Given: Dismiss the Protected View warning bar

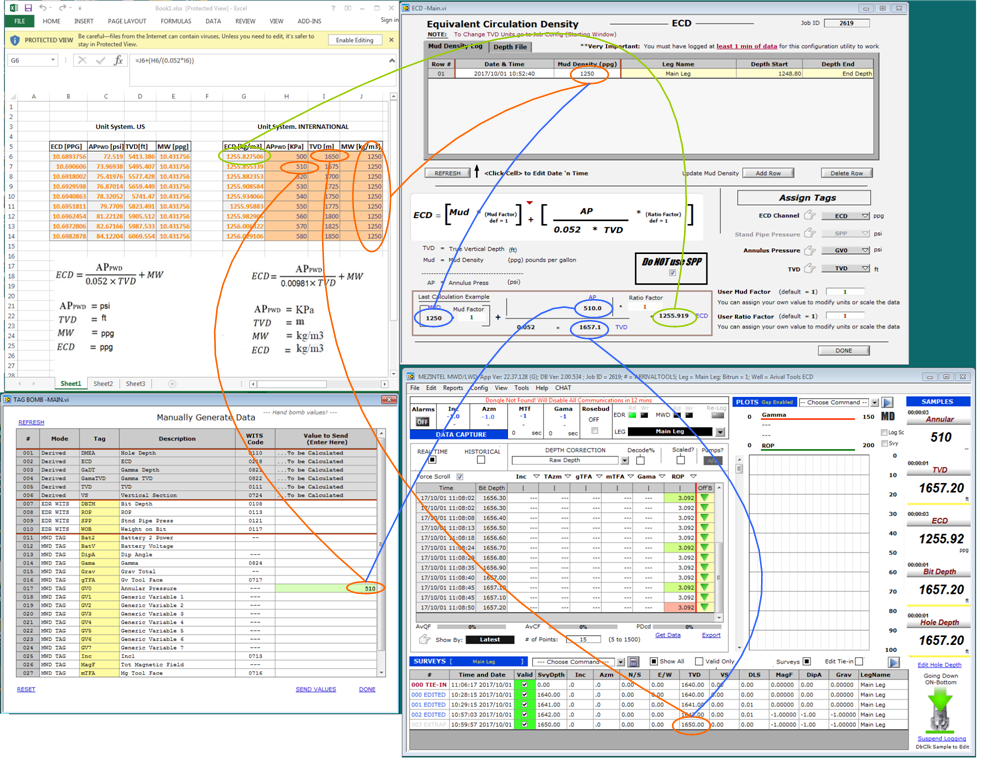Looking at the screenshot, I should [x=392, y=40].
